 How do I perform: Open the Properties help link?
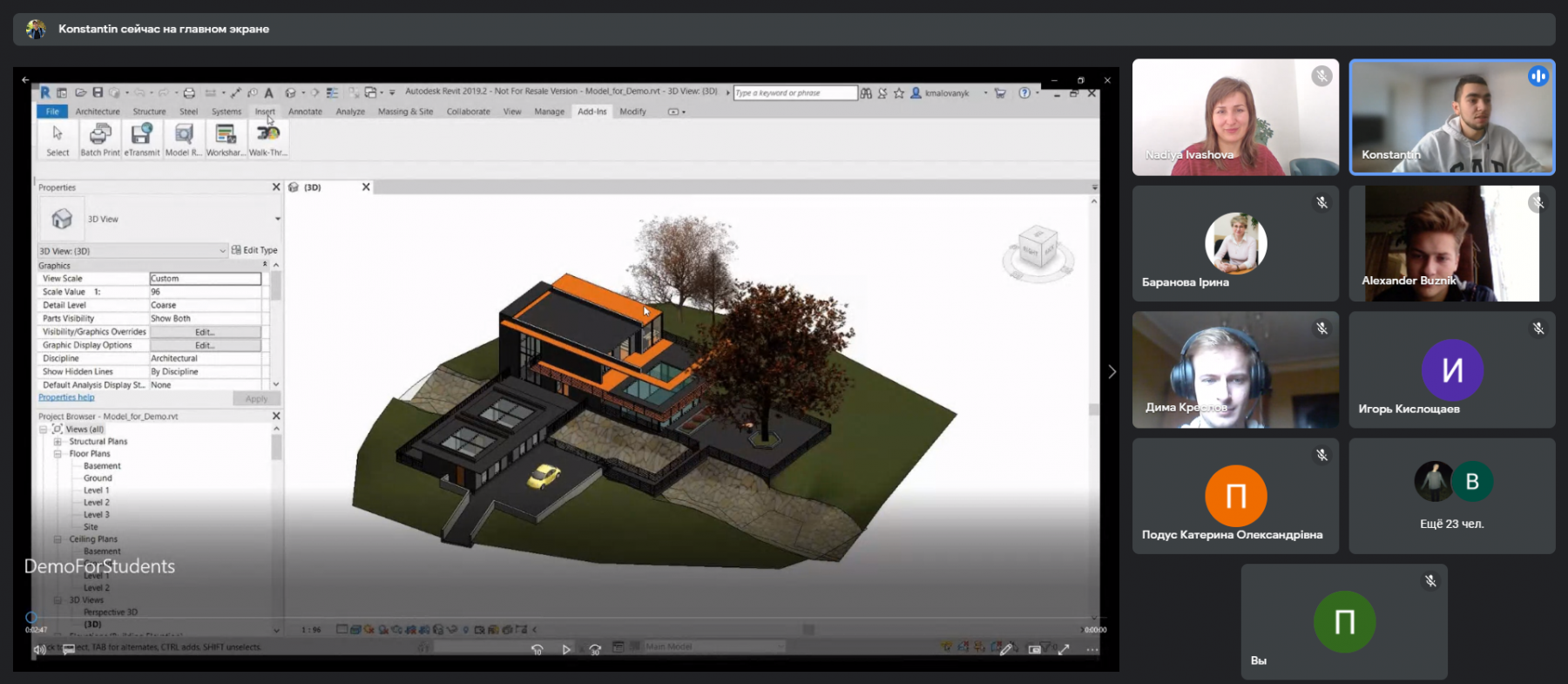[x=66, y=397]
